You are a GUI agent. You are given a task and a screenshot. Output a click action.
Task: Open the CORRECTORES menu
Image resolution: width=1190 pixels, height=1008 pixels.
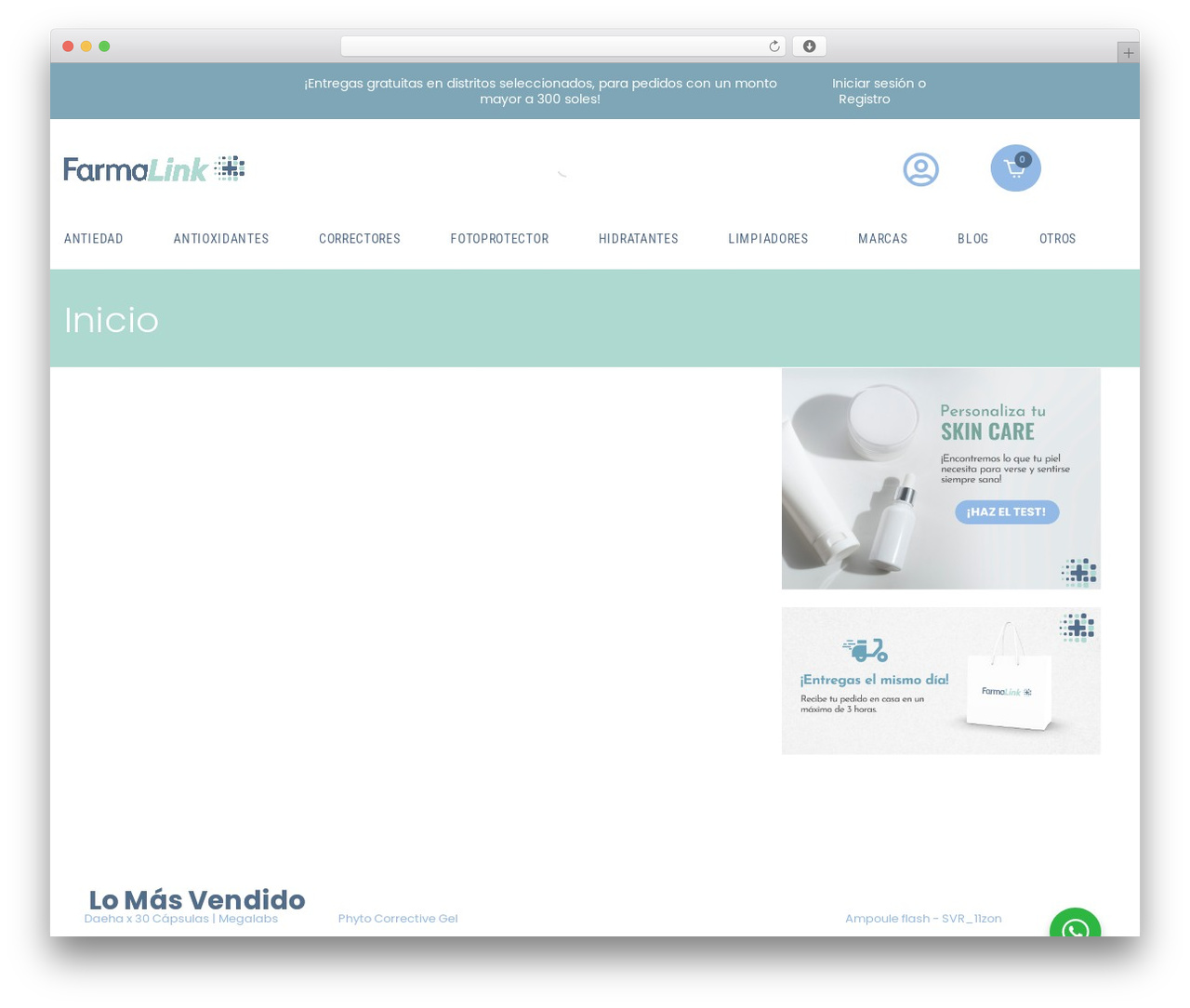click(x=360, y=239)
